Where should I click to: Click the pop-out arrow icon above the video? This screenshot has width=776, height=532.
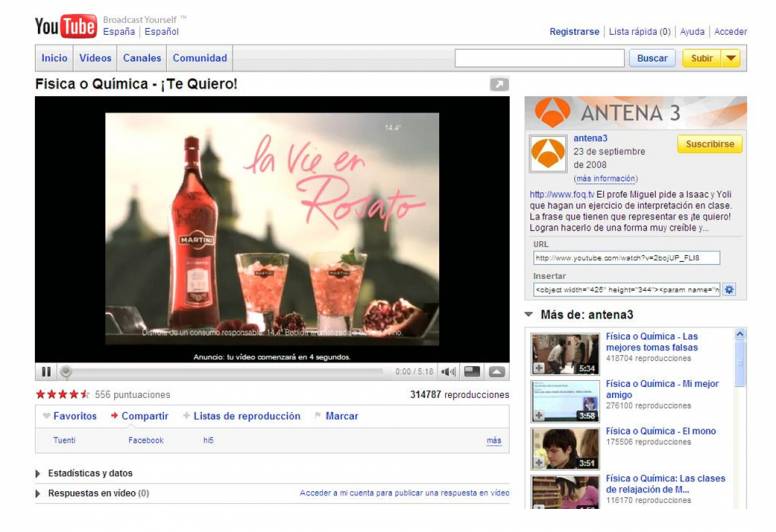[499, 85]
